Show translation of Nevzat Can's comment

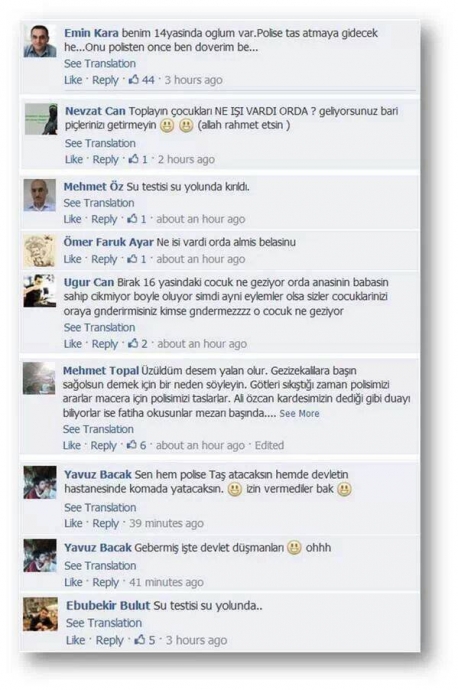tap(100, 143)
